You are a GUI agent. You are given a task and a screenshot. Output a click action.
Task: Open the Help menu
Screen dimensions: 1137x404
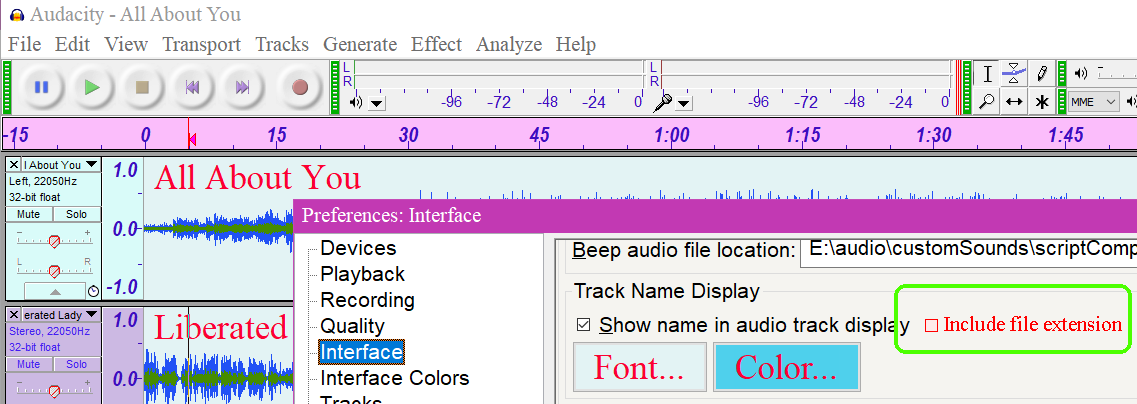(576, 44)
